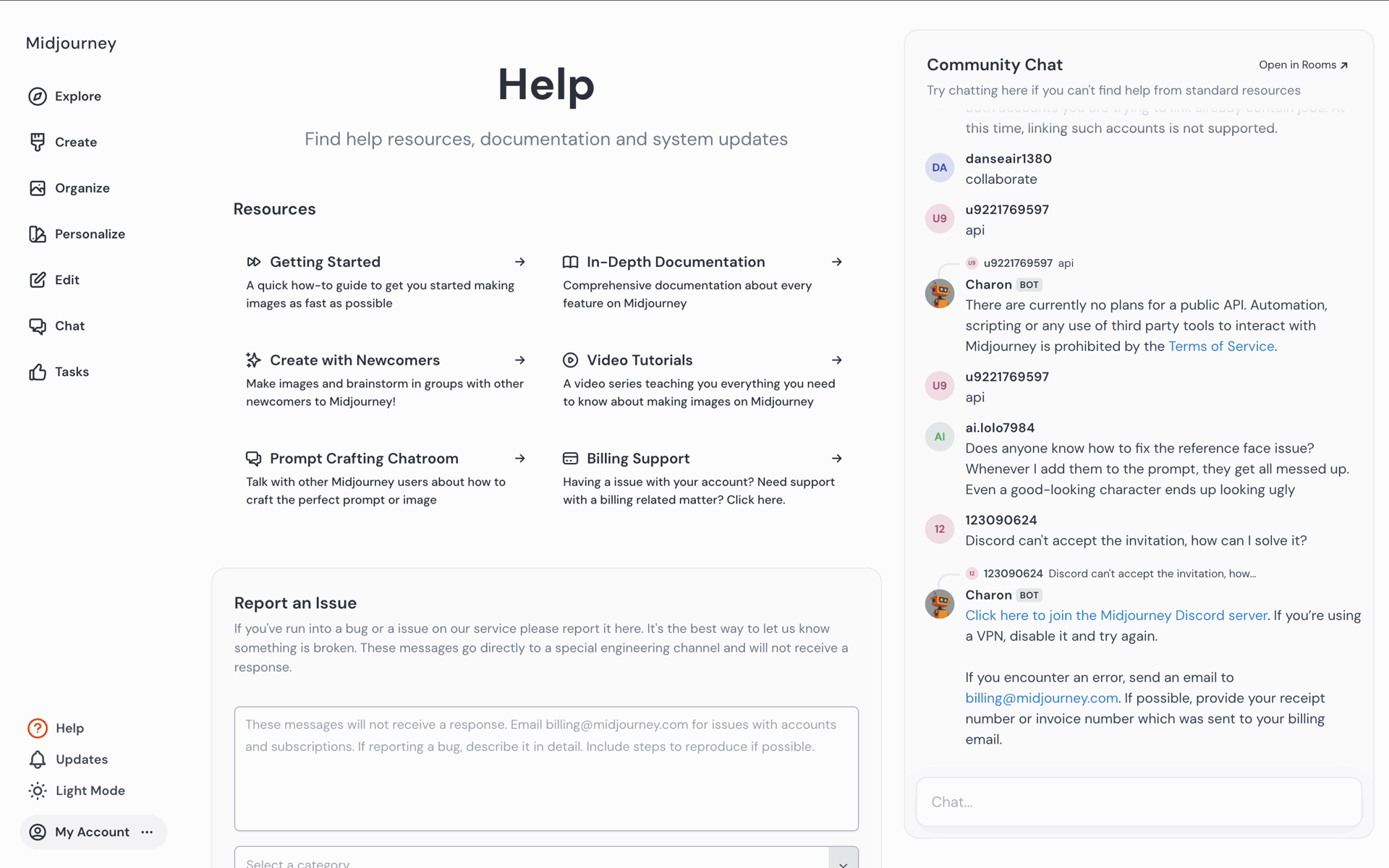Screen dimensions: 1389x868
Task: Open the Billing Support resource
Action: click(703, 479)
